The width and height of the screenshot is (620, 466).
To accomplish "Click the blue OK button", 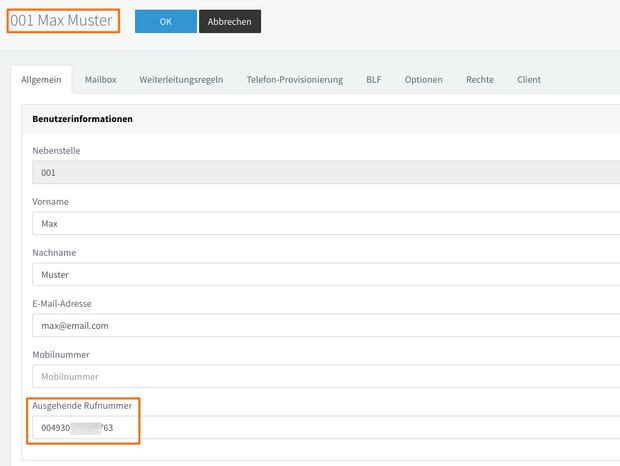I will [x=165, y=22].
